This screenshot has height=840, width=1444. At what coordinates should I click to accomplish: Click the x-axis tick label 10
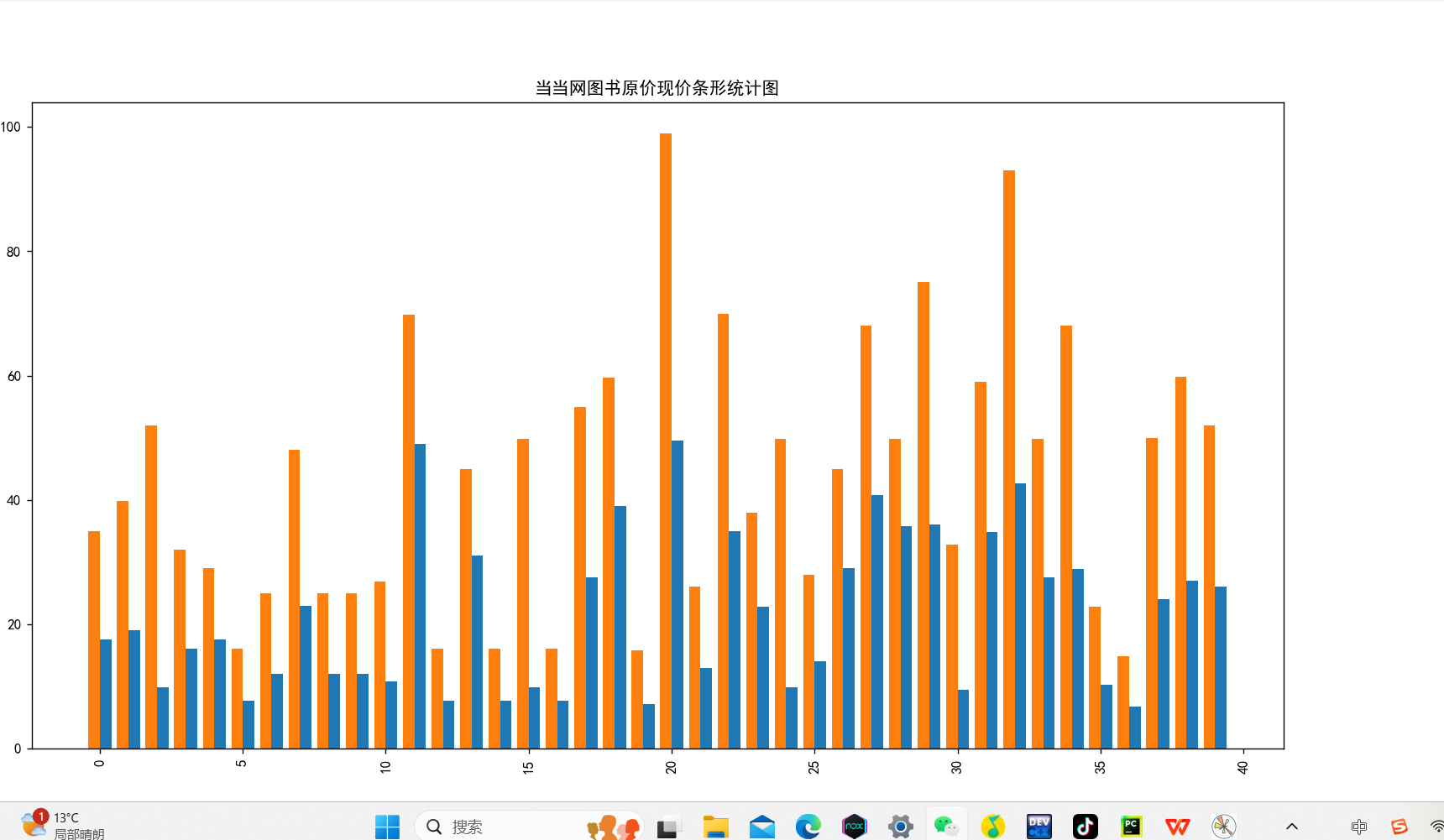[x=385, y=767]
